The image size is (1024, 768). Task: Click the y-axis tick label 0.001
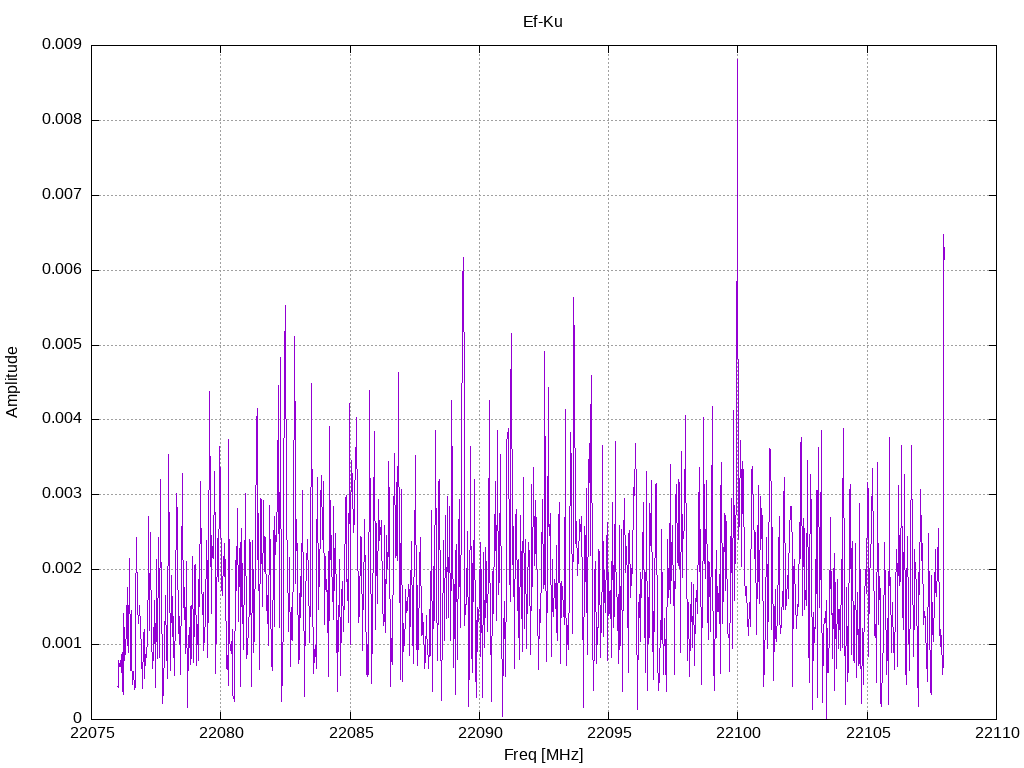click(x=62, y=644)
